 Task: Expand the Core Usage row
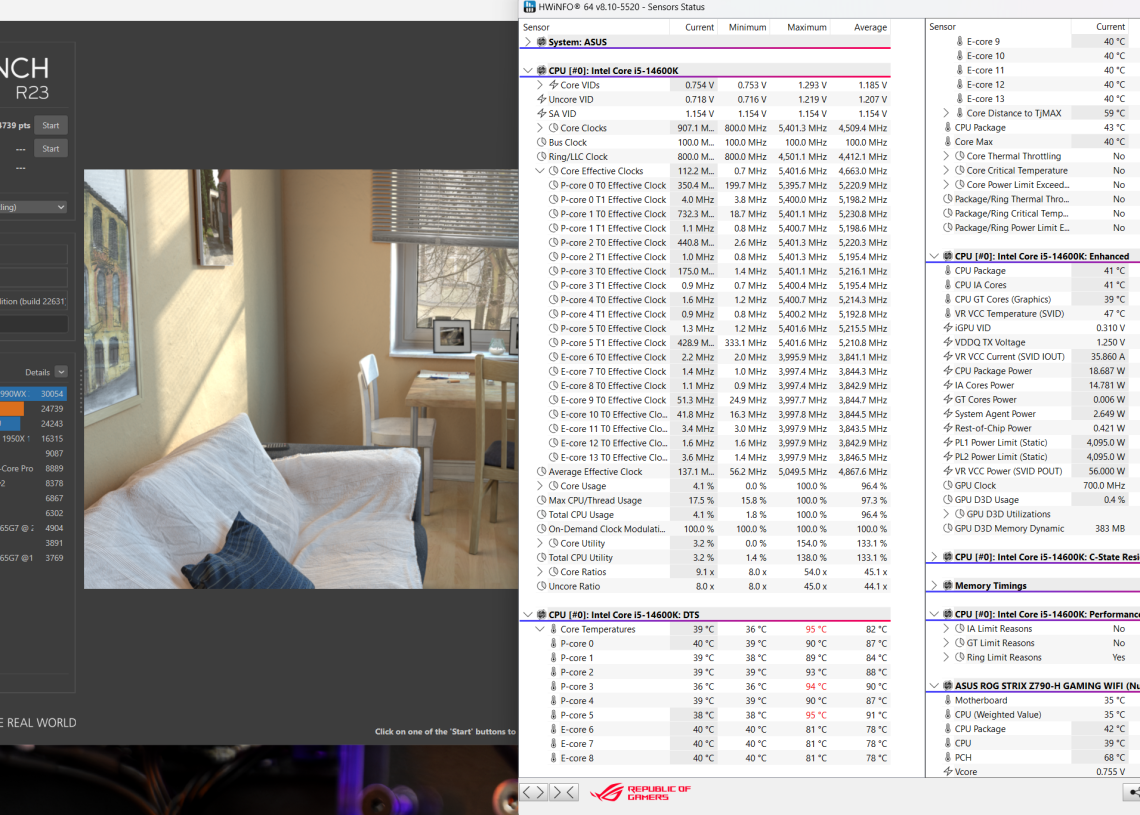pyautogui.click(x=540, y=486)
